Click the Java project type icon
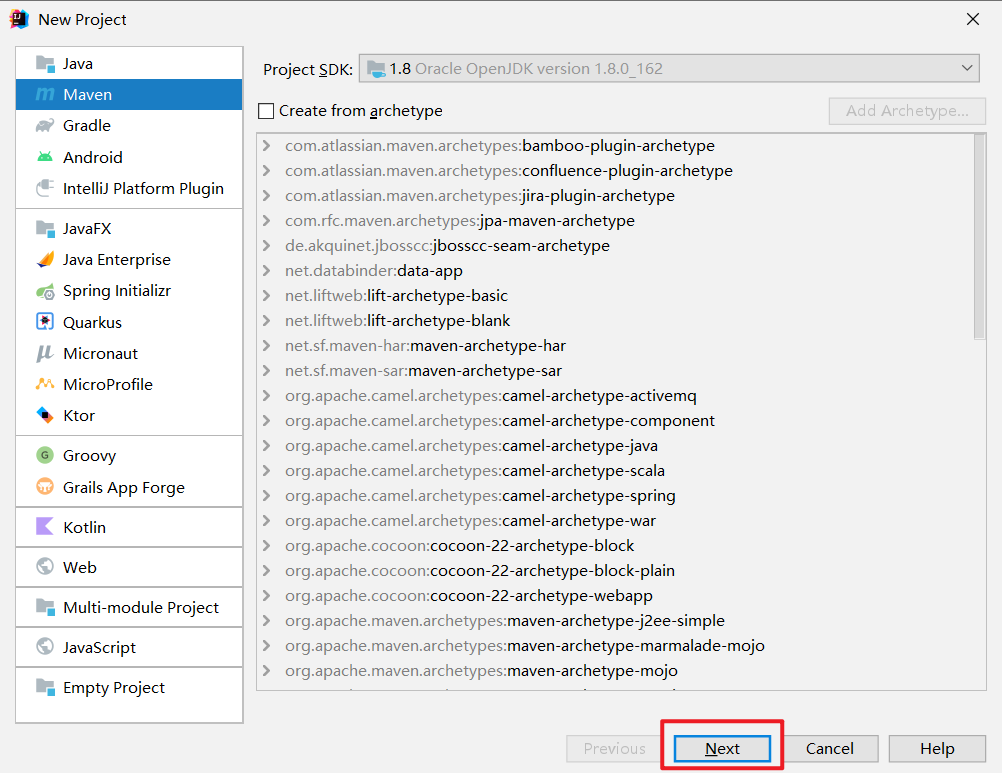Image resolution: width=1002 pixels, height=773 pixels. (45, 64)
